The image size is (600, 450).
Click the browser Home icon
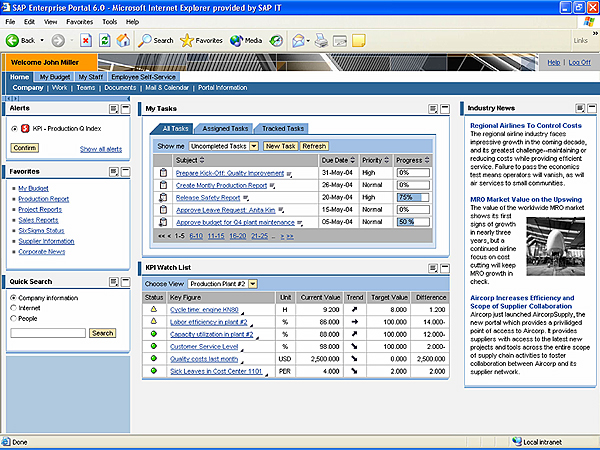pyautogui.click(x=123, y=40)
